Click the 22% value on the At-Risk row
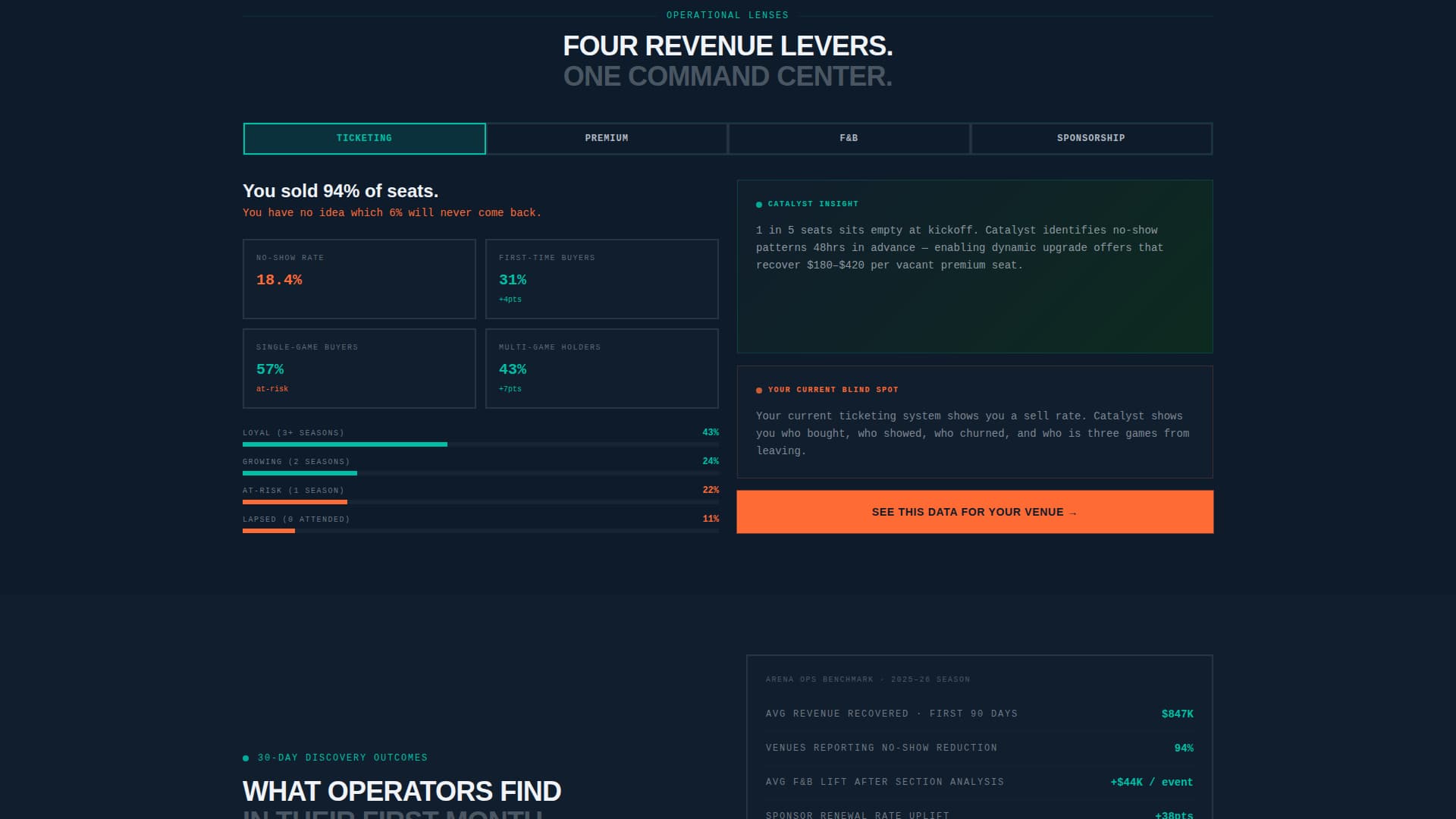Screen dimensions: 1456x819 click(x=711, y=490)
